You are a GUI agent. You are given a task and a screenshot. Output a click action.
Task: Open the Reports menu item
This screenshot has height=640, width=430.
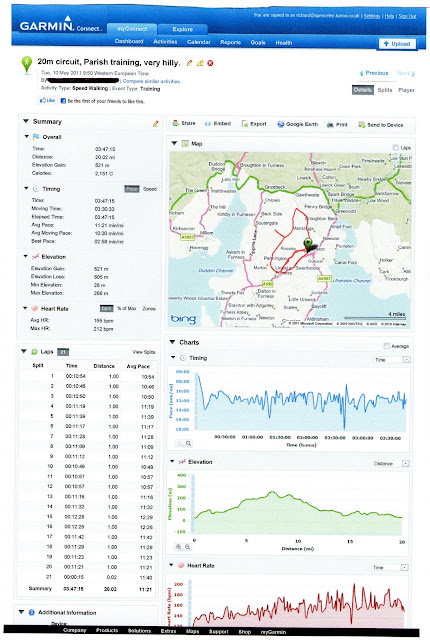(x=230, y=42)
